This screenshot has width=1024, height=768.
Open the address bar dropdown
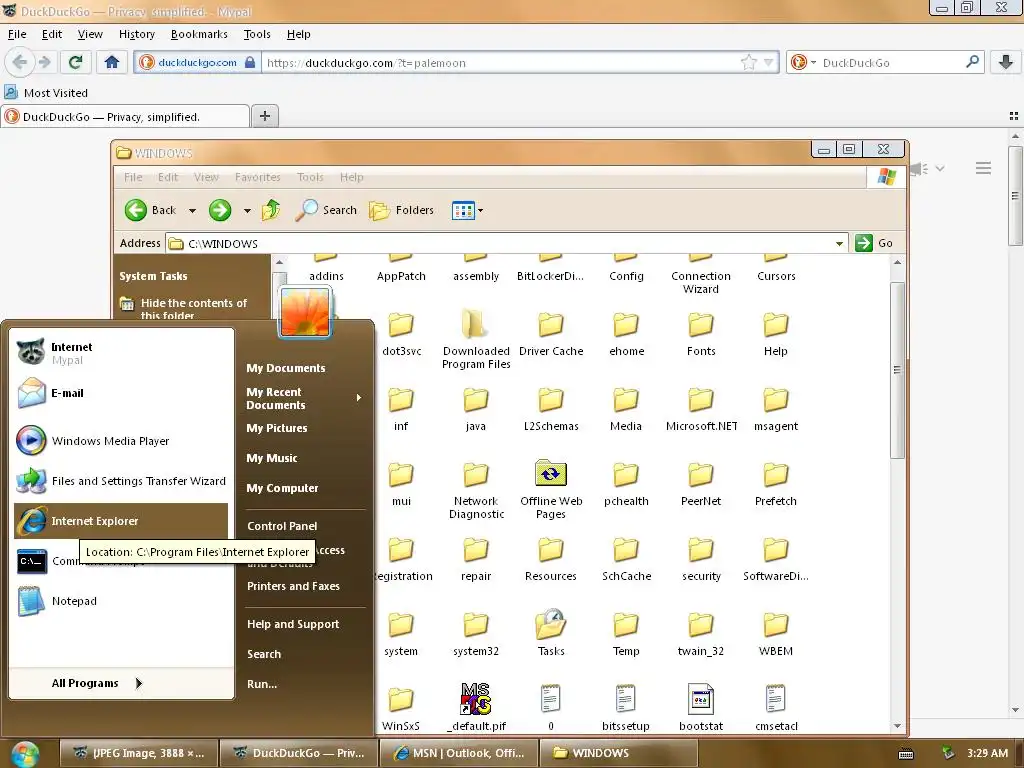coord(839,244)
